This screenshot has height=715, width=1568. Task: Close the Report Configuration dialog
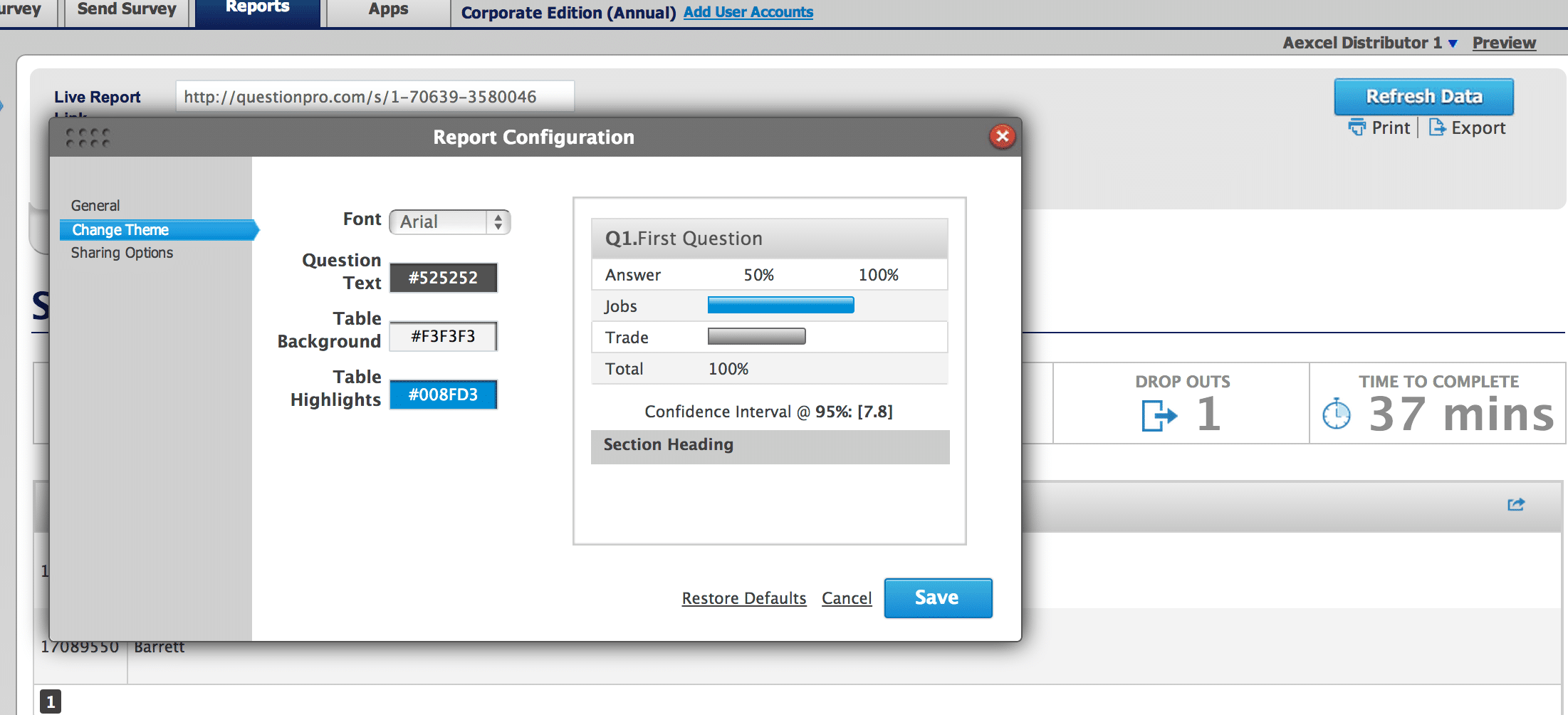pos(1002,136)
